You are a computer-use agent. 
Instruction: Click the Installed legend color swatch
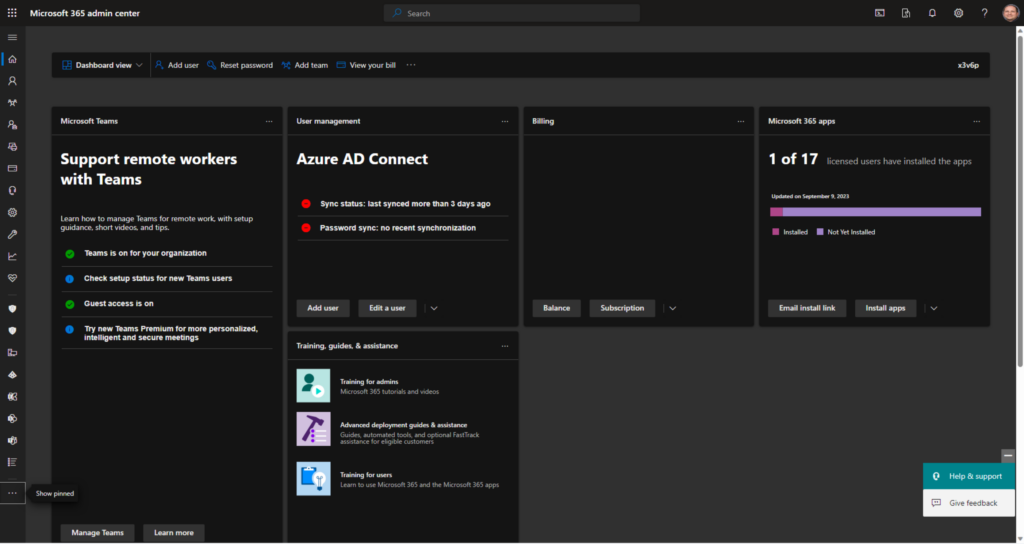pos(776,232)
